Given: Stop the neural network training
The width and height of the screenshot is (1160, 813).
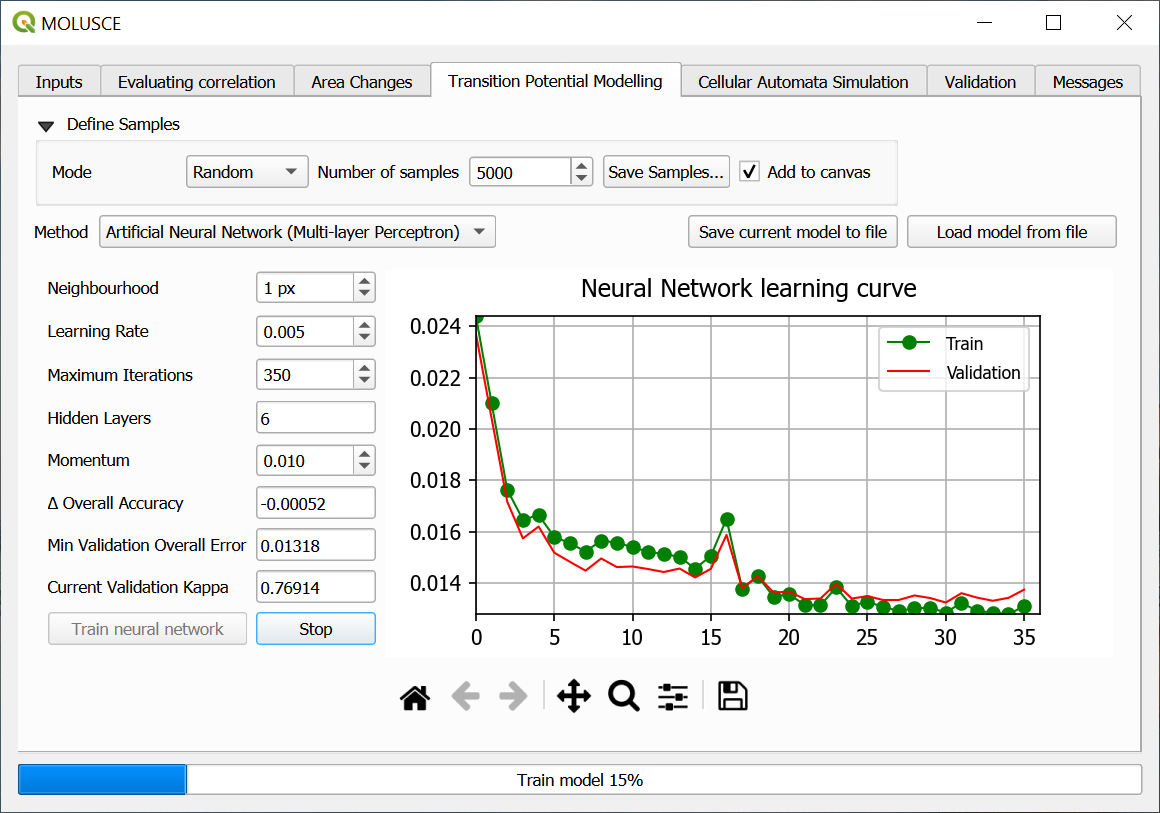Looking at the screenshot, I should 316,629.
